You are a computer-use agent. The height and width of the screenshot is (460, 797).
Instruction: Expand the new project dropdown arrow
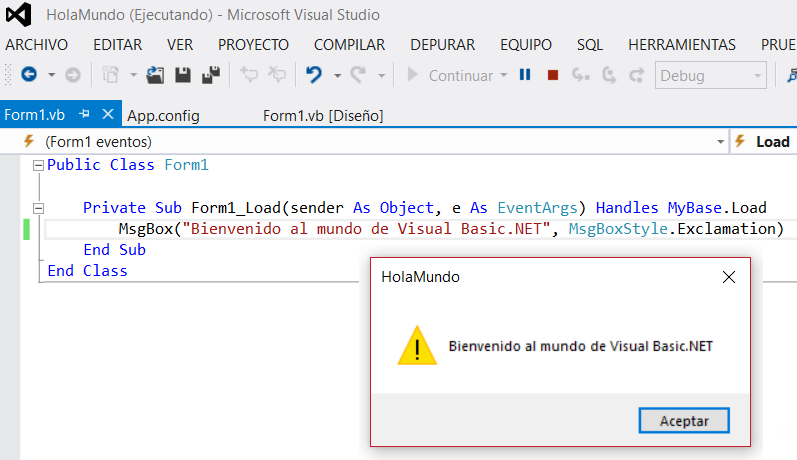coord(133,75)
